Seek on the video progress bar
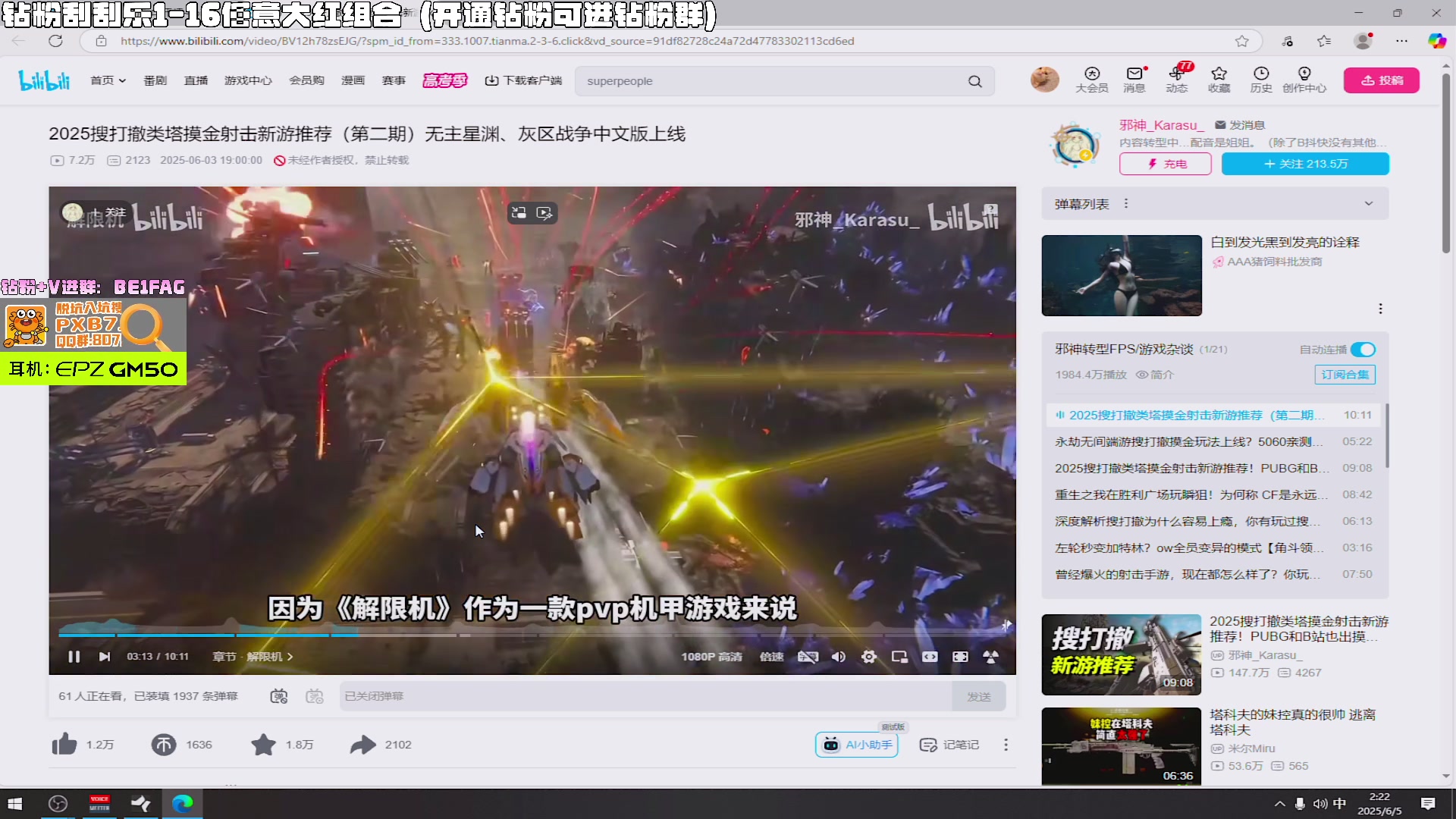 532,635
